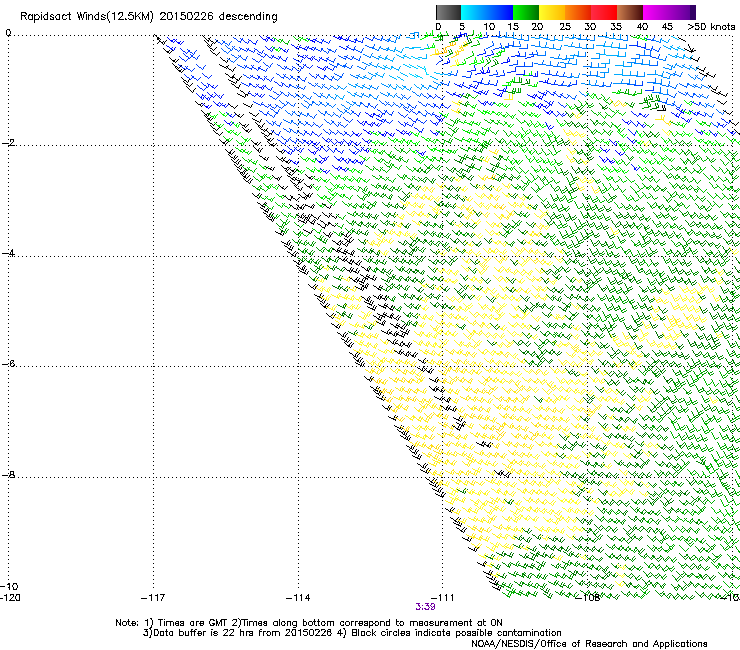Click the -114 longitude axis label
Screen dimensions: 740x650
[x=298, y=598]
